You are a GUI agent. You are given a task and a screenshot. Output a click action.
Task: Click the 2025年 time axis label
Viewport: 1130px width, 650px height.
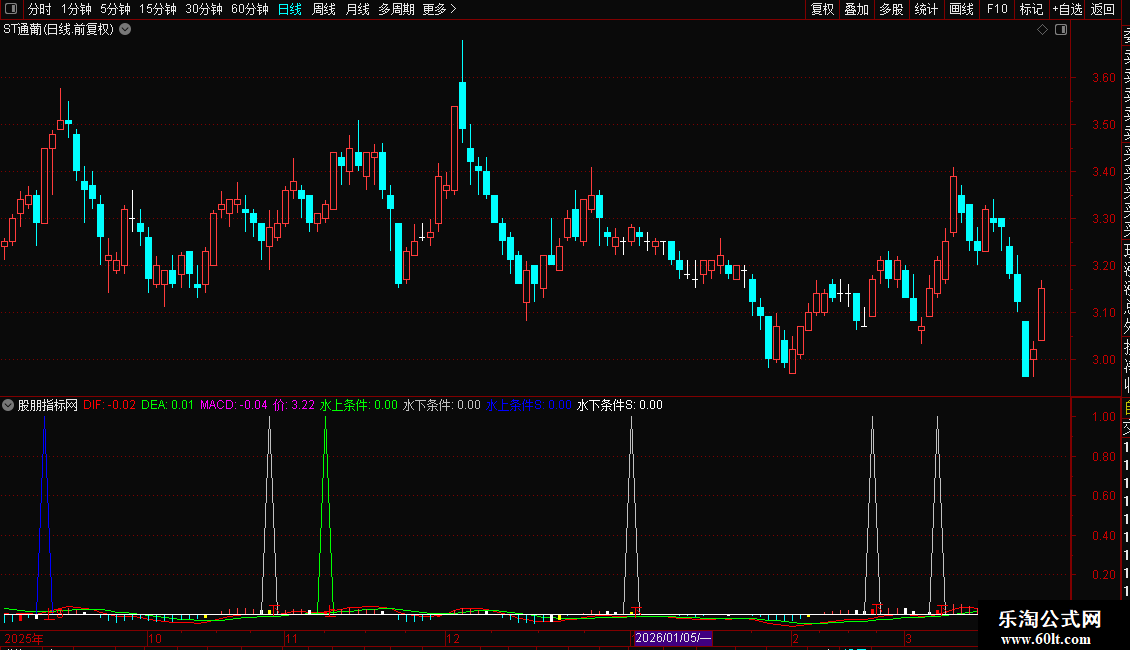click(x=24, y=638)
